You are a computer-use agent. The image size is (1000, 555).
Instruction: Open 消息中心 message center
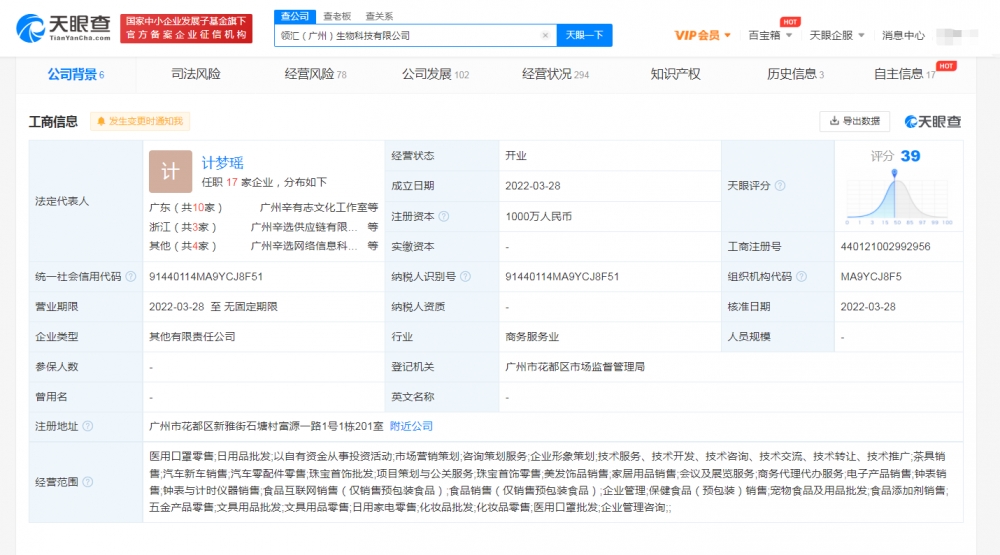[x=903, y=35]
